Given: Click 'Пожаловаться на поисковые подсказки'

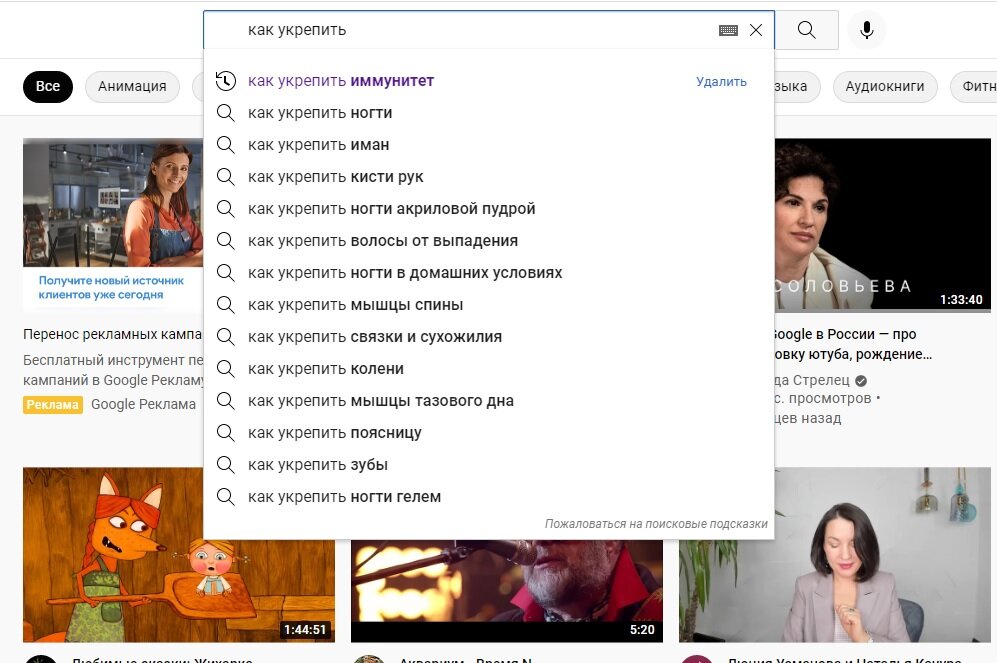Looking at the screenshot, I should pyautogui.click(x=656, y=523).
